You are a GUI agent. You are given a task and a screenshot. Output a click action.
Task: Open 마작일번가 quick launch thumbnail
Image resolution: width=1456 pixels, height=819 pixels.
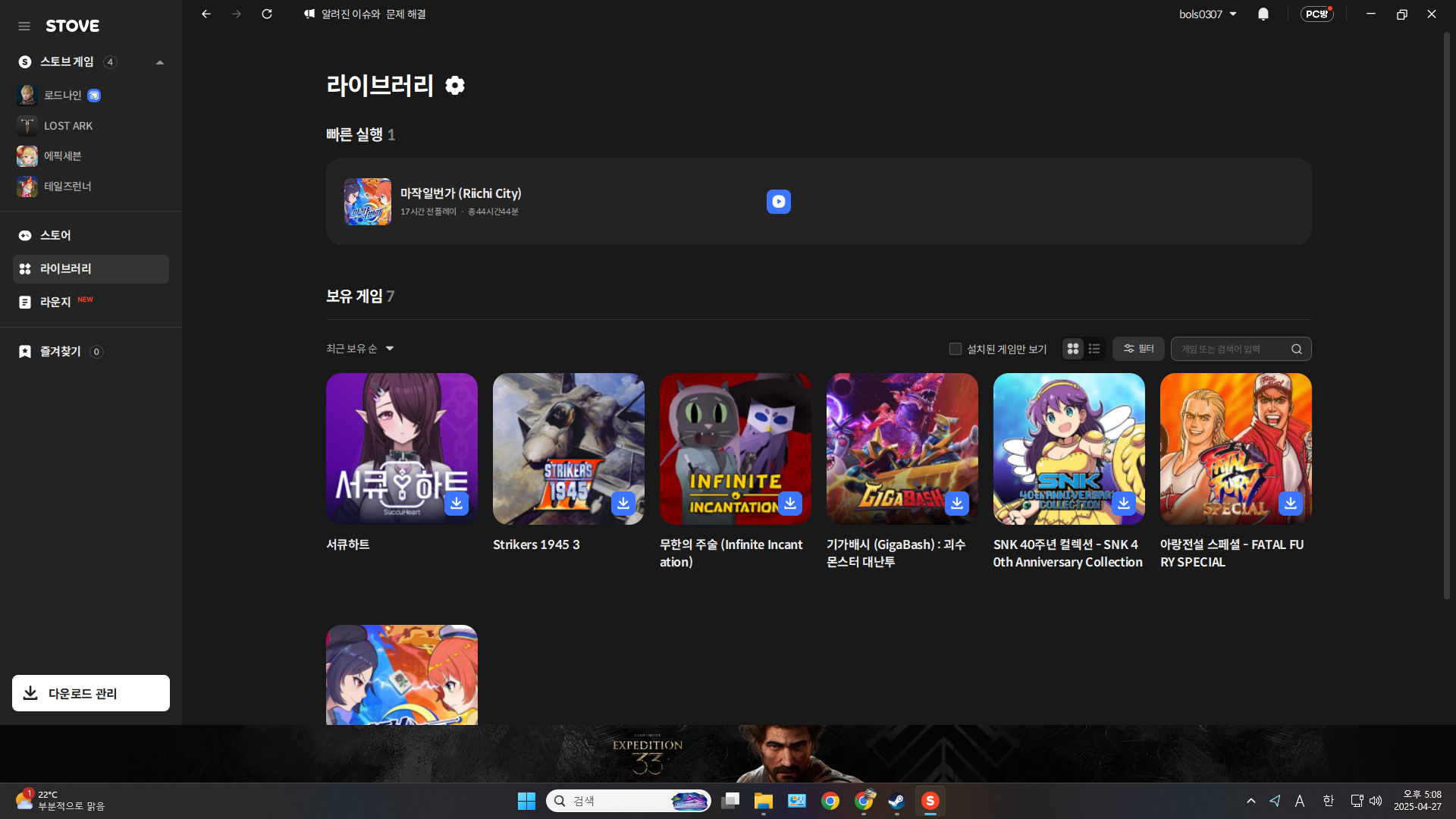[x=368, y=202]
